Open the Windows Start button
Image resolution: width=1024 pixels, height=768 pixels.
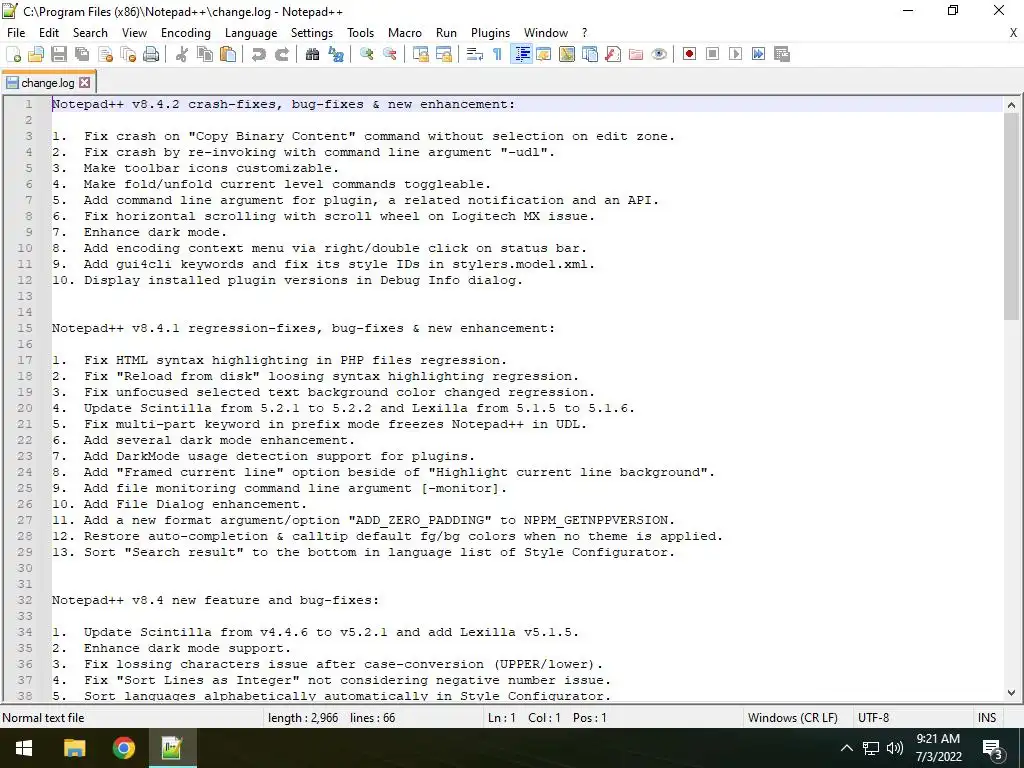click(24, 748)
